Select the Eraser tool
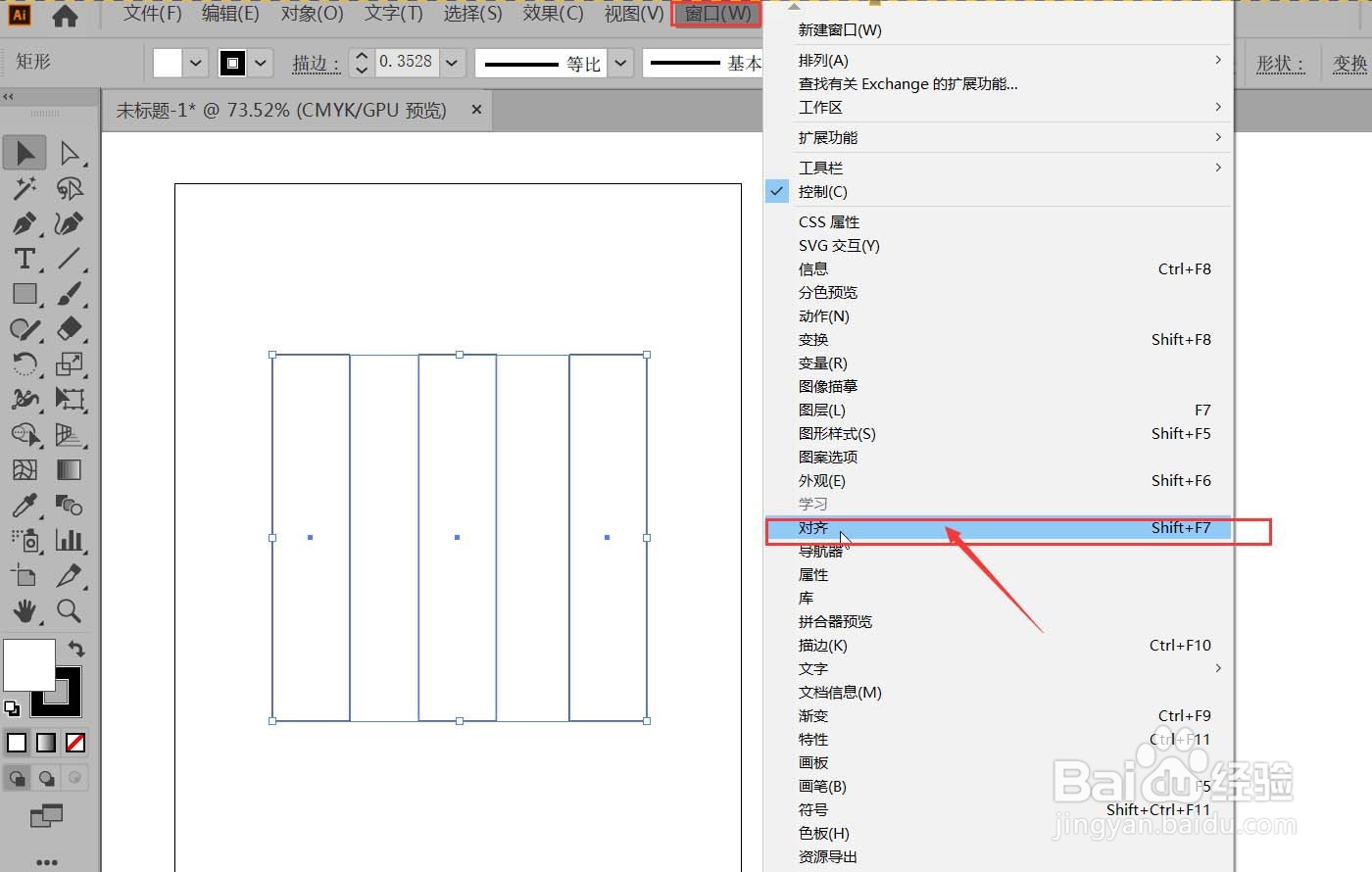This screenshot has height=872, width=1372. pos(69,329)
